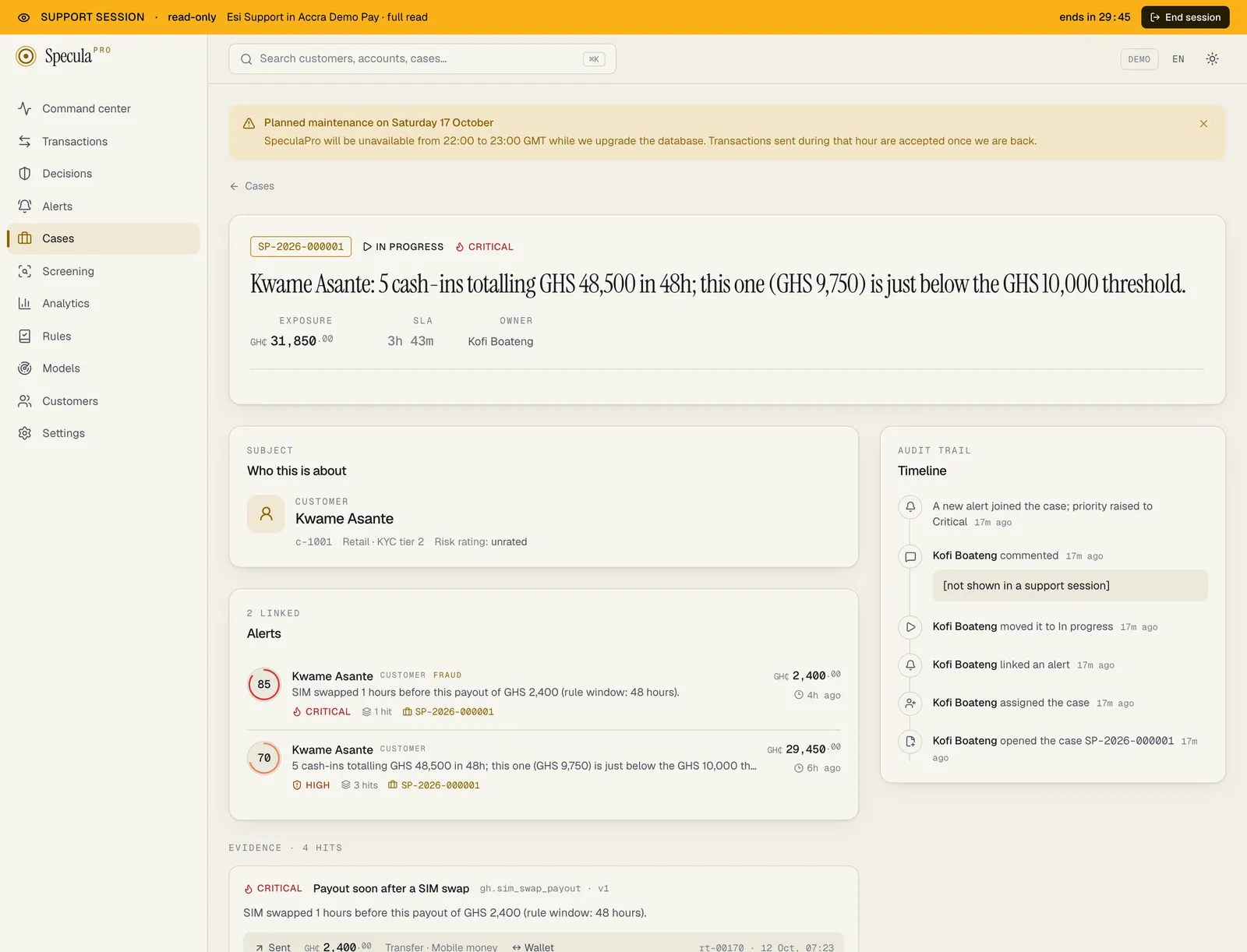Click the Analytics bar chart icon

click(25, 304)
